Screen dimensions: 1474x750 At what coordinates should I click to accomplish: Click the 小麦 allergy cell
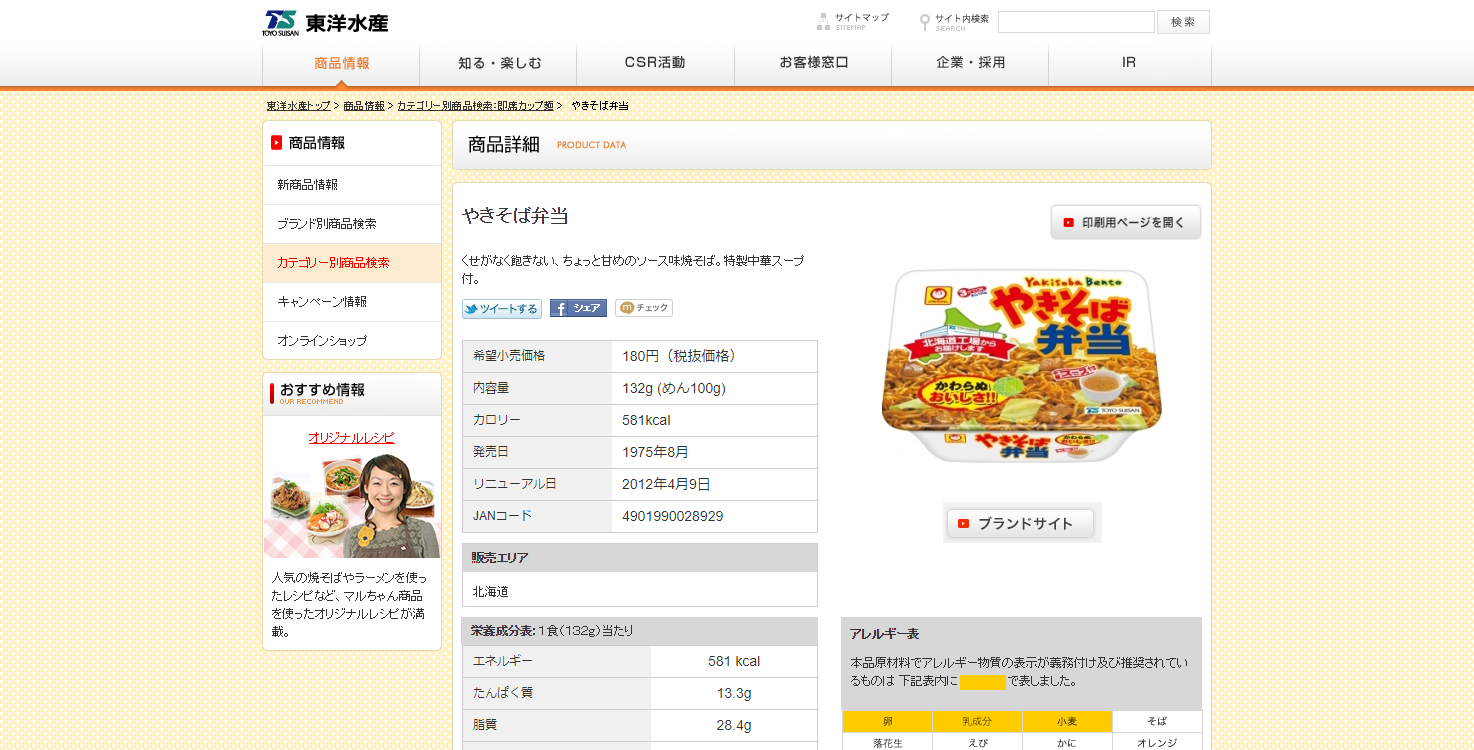tap(1067, 721)
